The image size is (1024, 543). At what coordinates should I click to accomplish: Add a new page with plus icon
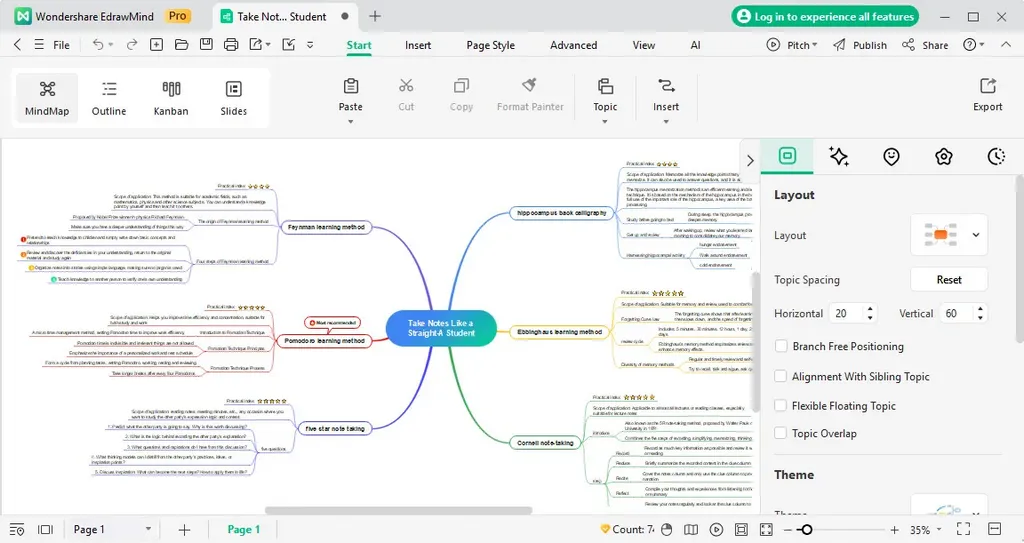184,530
